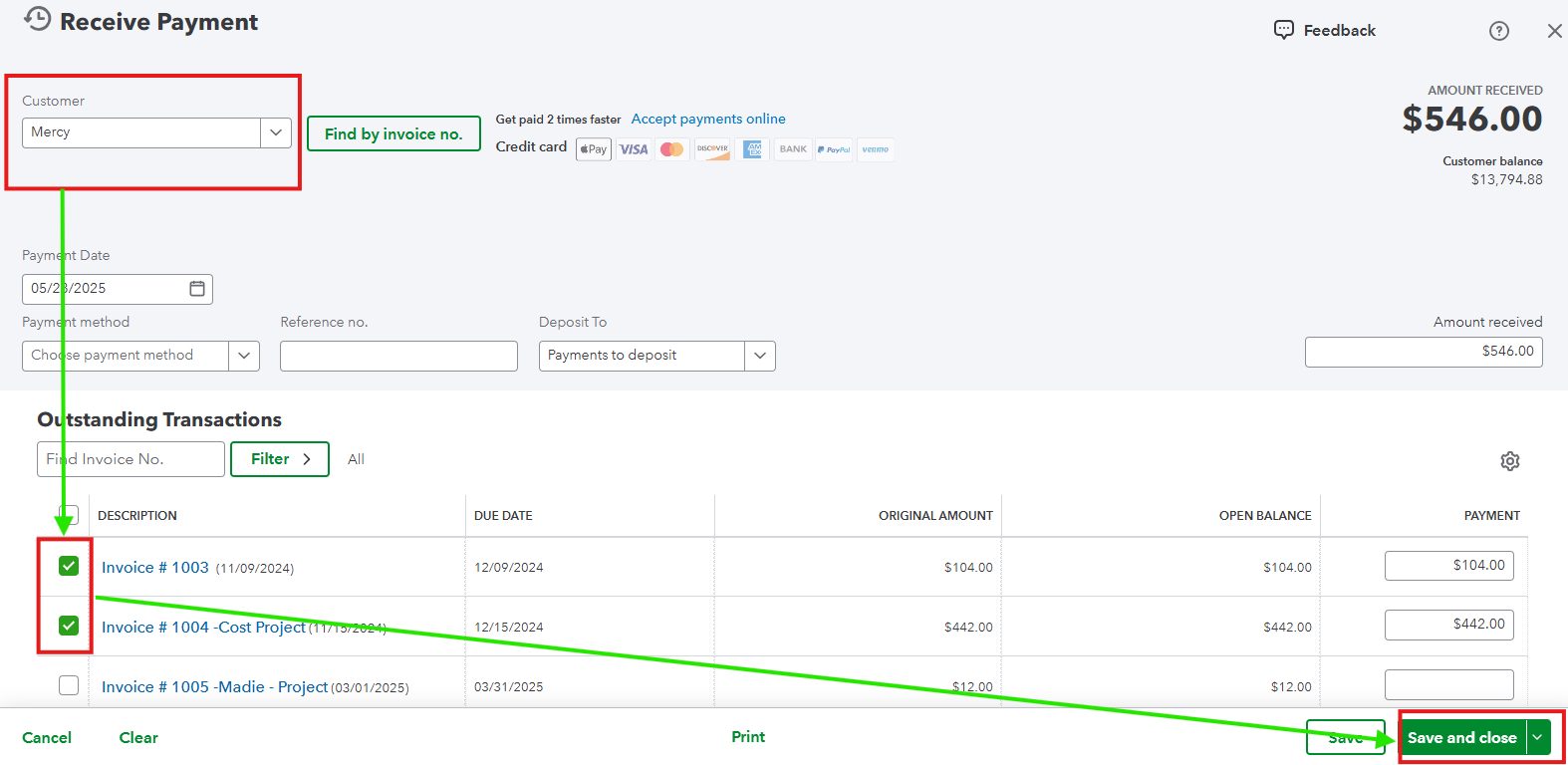Click the Find Invoice No. search field
Image resolution: width=1568 pixels, height=765 pixels.
[x=131, y=459]
